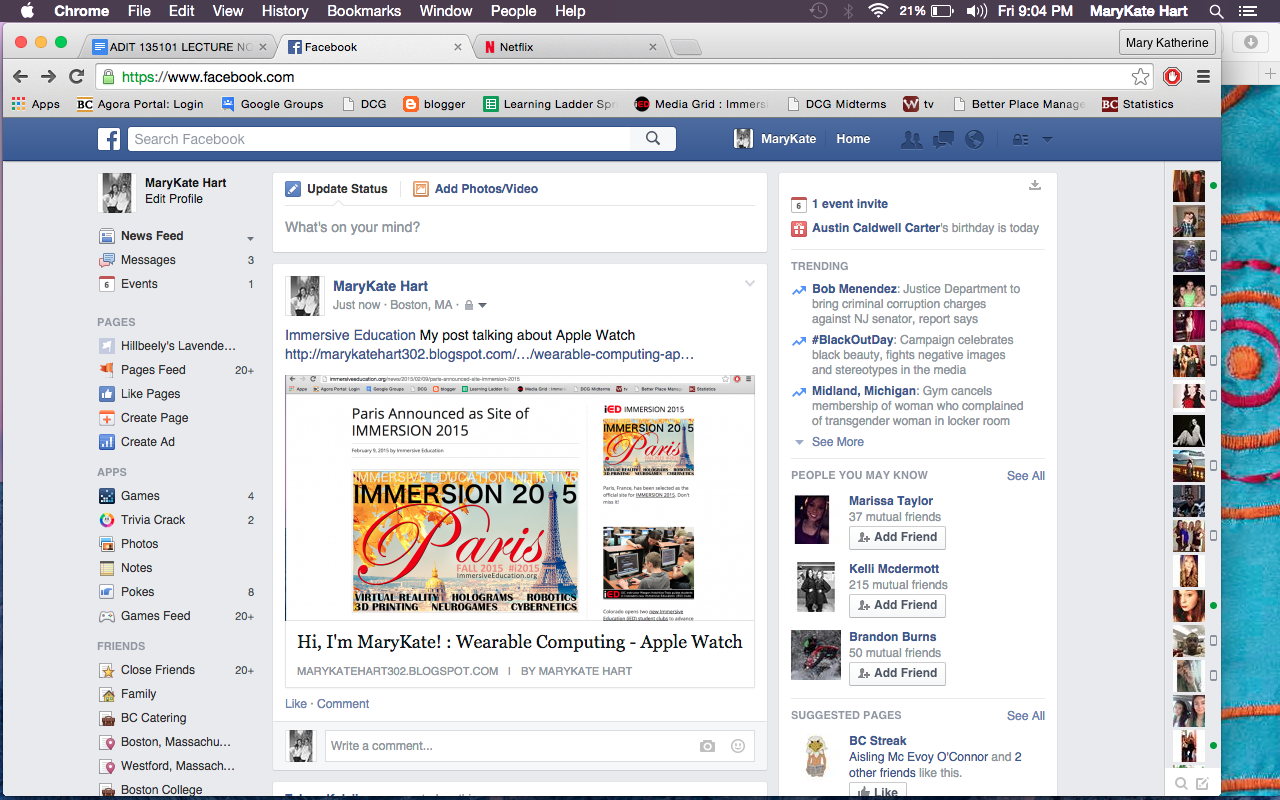1280x800 pixels.
Task: Open the People menu in Chrome
Action: click(513, 11)
